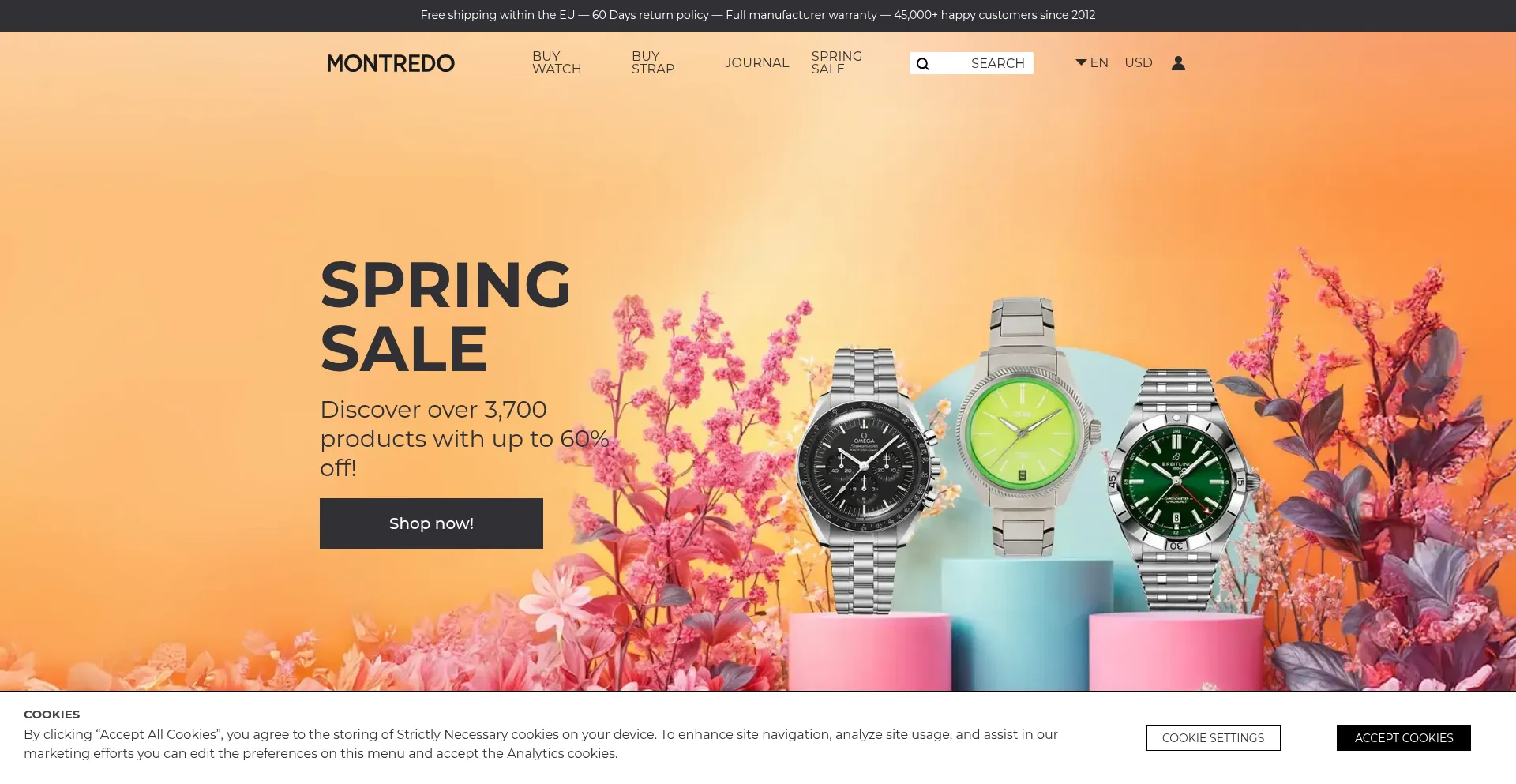Click into the Search field
The image size is (1516, 784).
tap(971, 63)
